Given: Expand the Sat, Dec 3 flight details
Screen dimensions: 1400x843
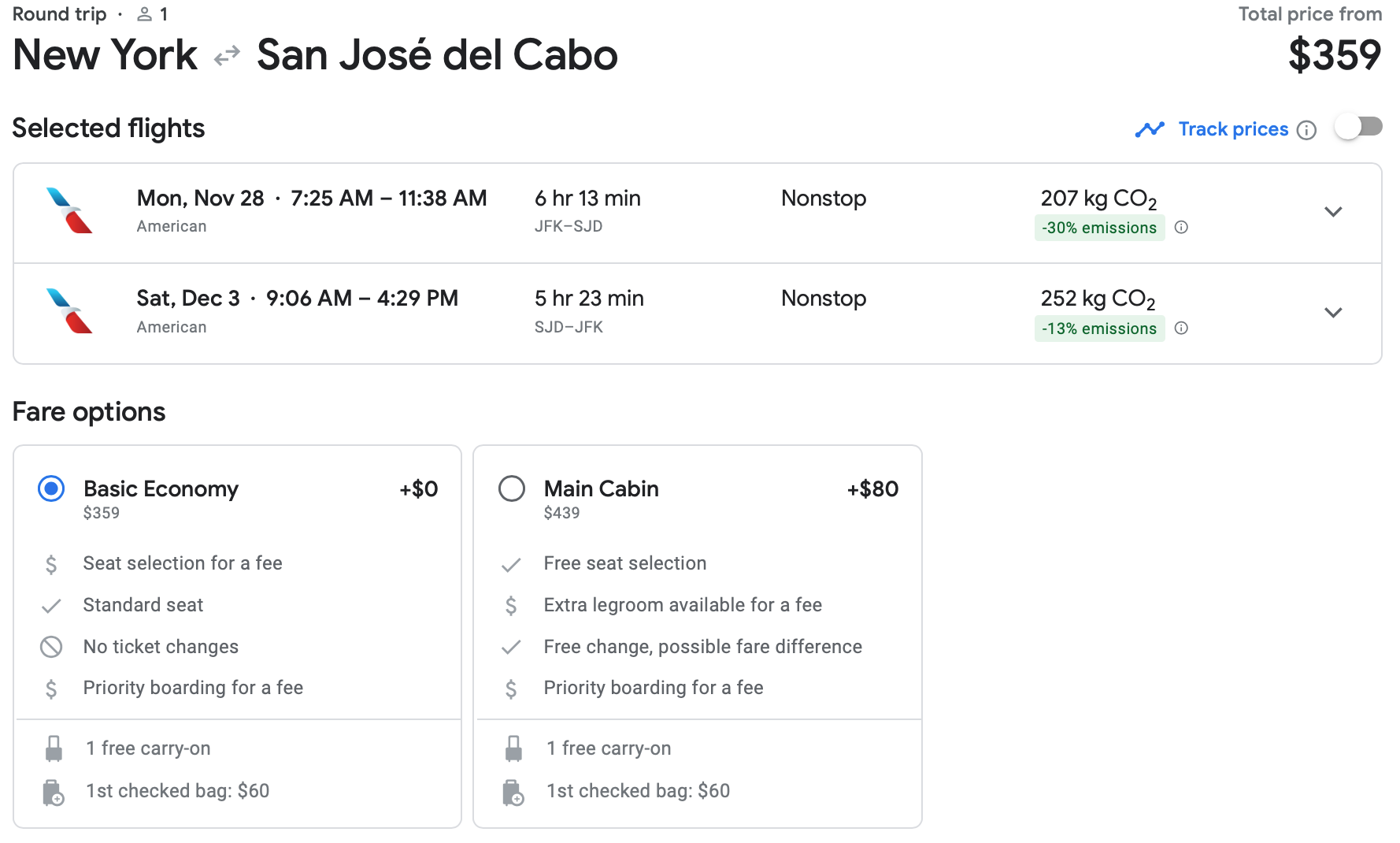Looking at the screenshot, I should [1332, 313].
